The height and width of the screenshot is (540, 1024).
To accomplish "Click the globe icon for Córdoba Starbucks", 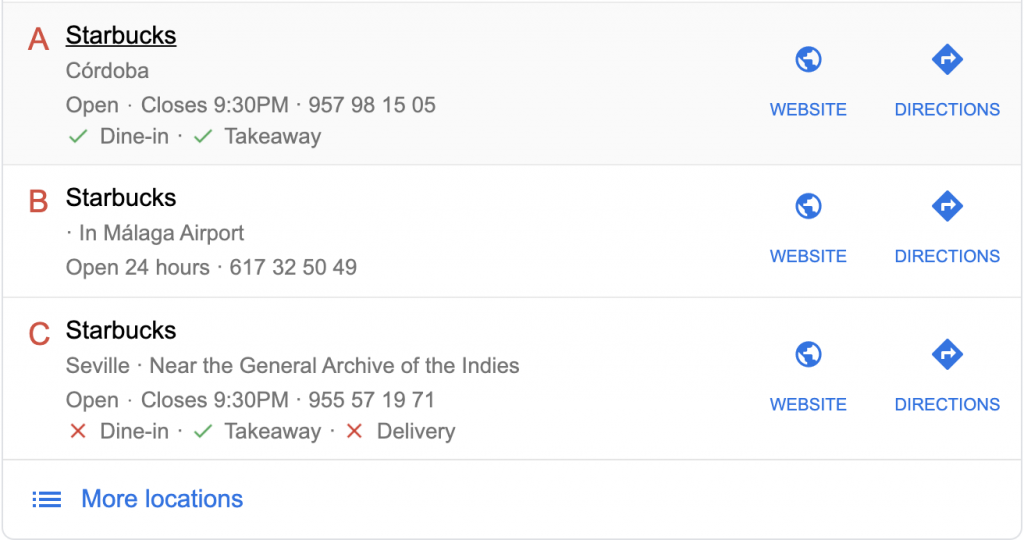I will (x=808, y=60).
